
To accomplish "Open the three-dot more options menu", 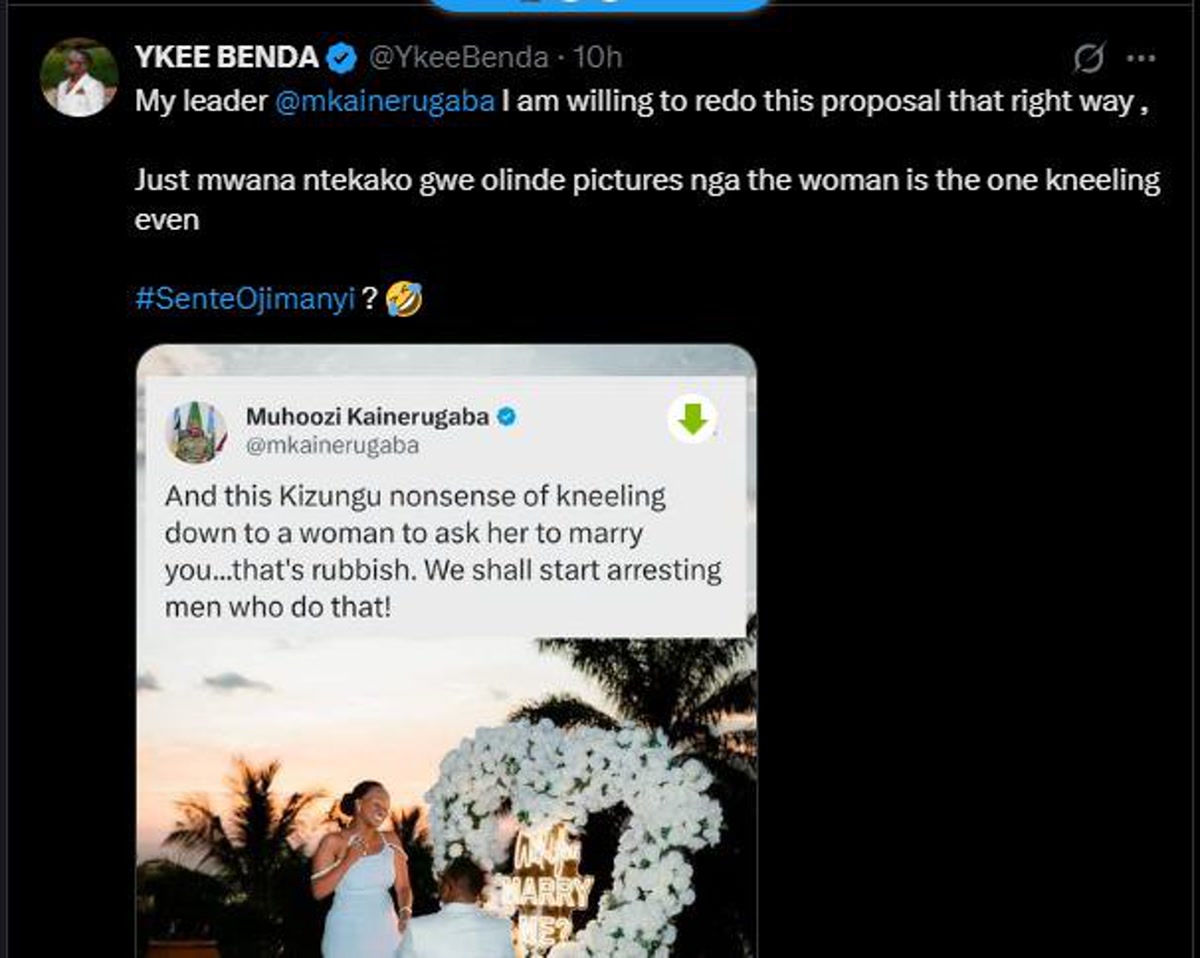I will 1141,59.
